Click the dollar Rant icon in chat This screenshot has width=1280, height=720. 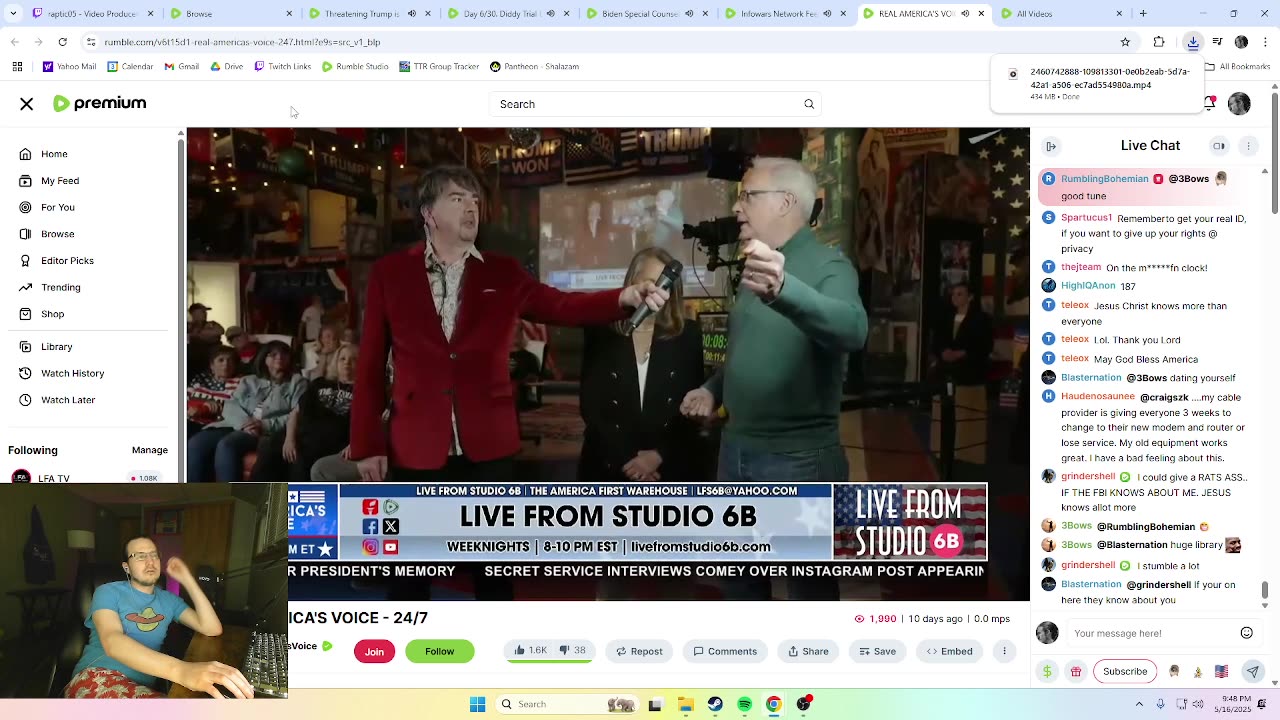[x=1047, y=672]
